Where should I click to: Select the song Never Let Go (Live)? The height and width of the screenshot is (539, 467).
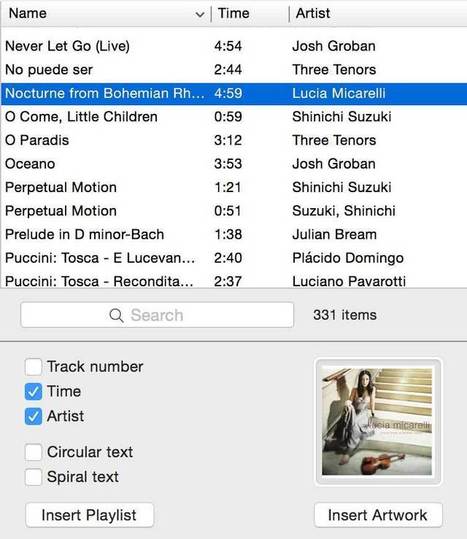[234, 46]
